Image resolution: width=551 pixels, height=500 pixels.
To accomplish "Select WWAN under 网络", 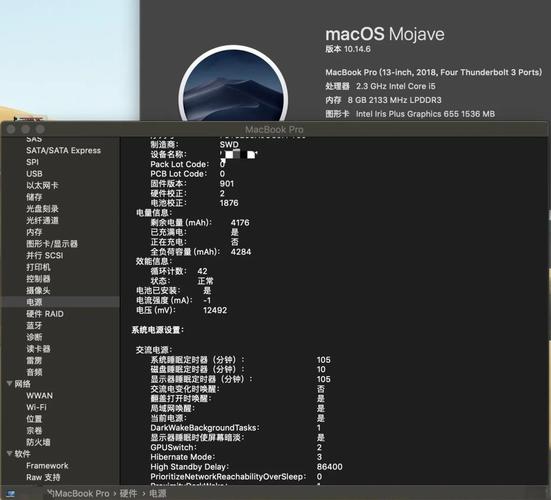I will click(x=39, y=395).
